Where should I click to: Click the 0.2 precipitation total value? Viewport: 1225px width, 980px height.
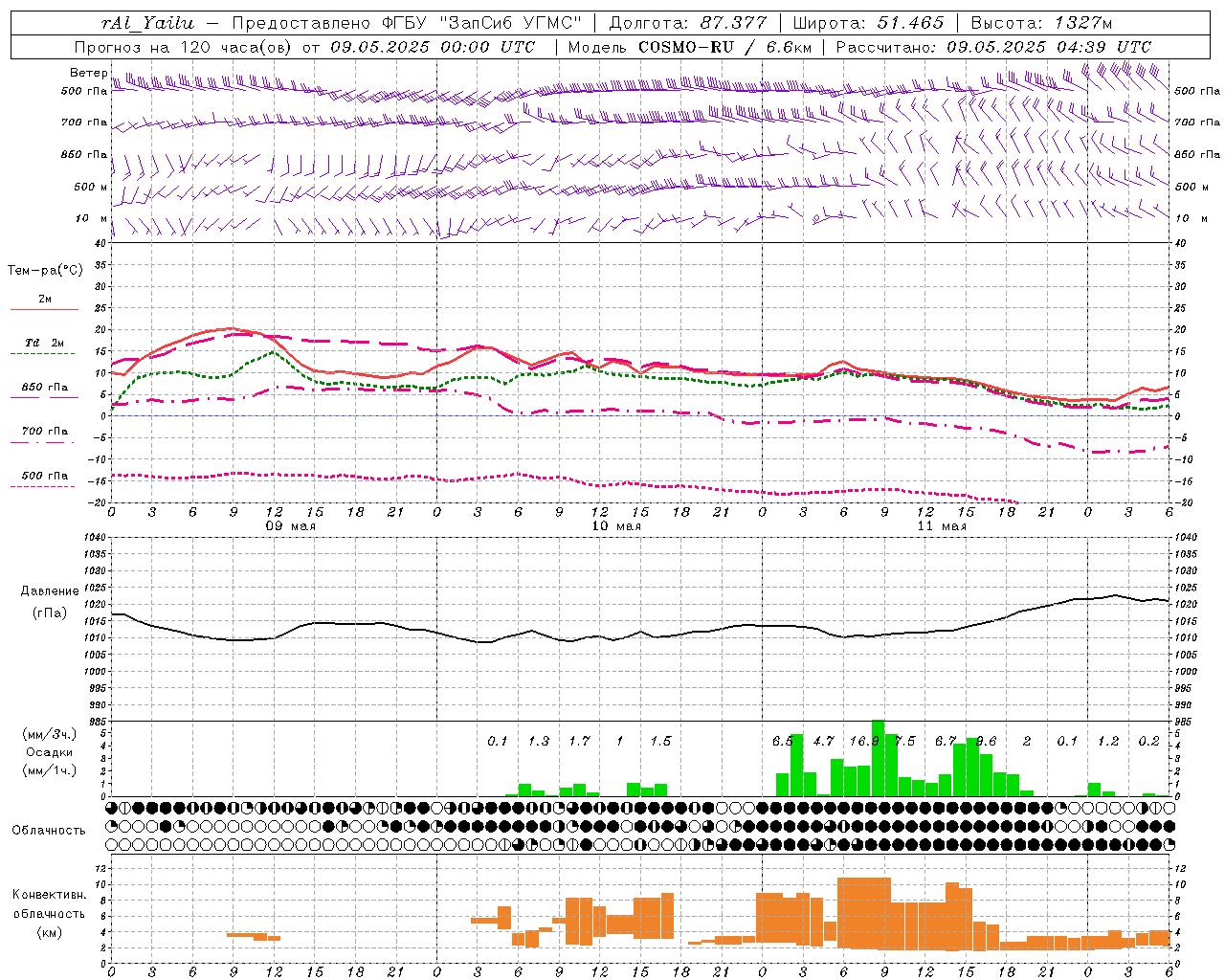click(x=1148, y=741)
